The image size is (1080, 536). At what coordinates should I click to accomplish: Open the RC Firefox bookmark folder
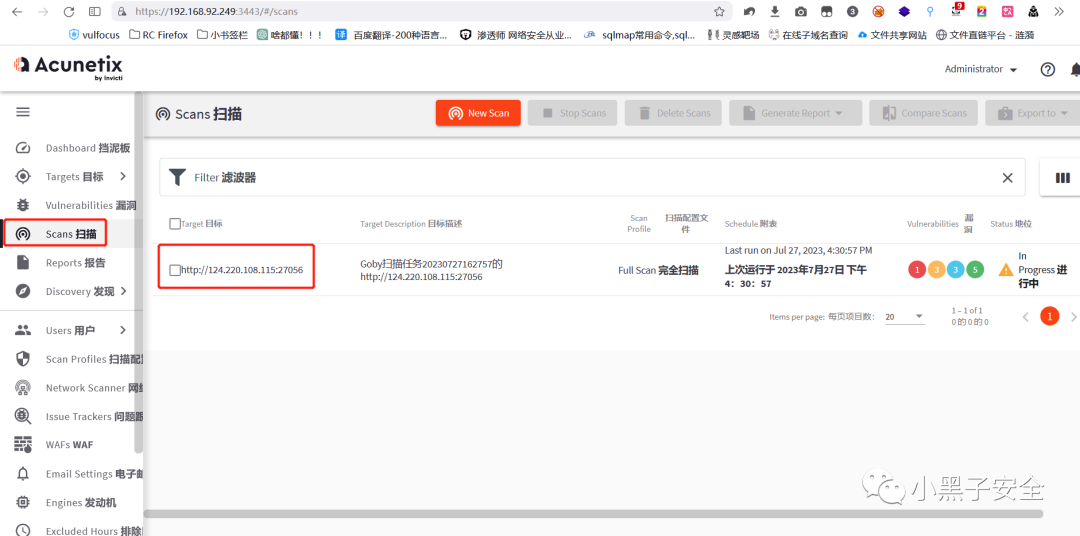coord(158,34)
